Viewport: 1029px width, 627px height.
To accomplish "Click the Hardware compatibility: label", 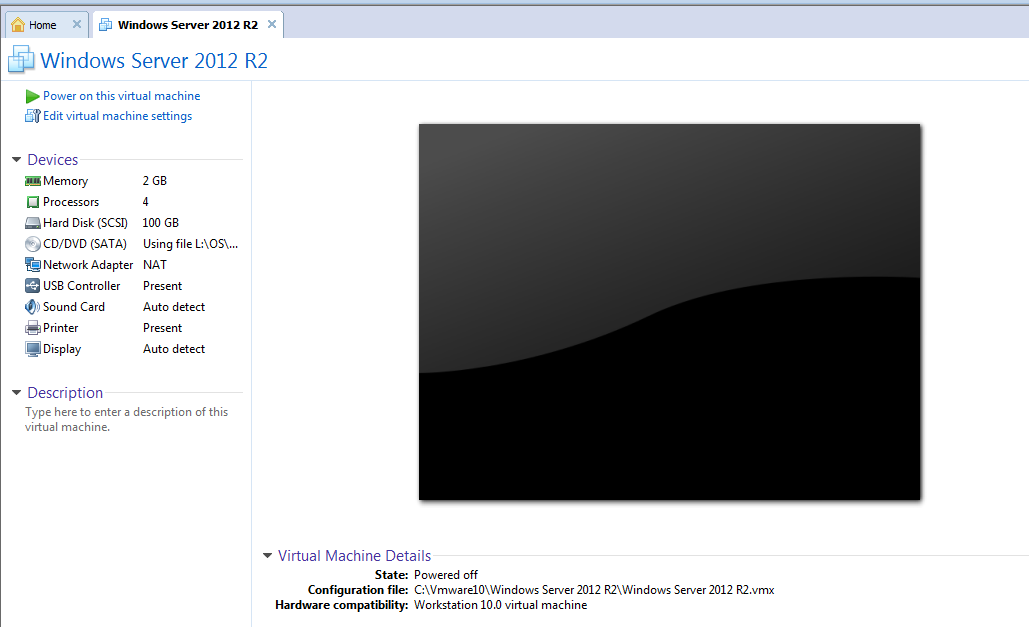I will pos(341,605).
